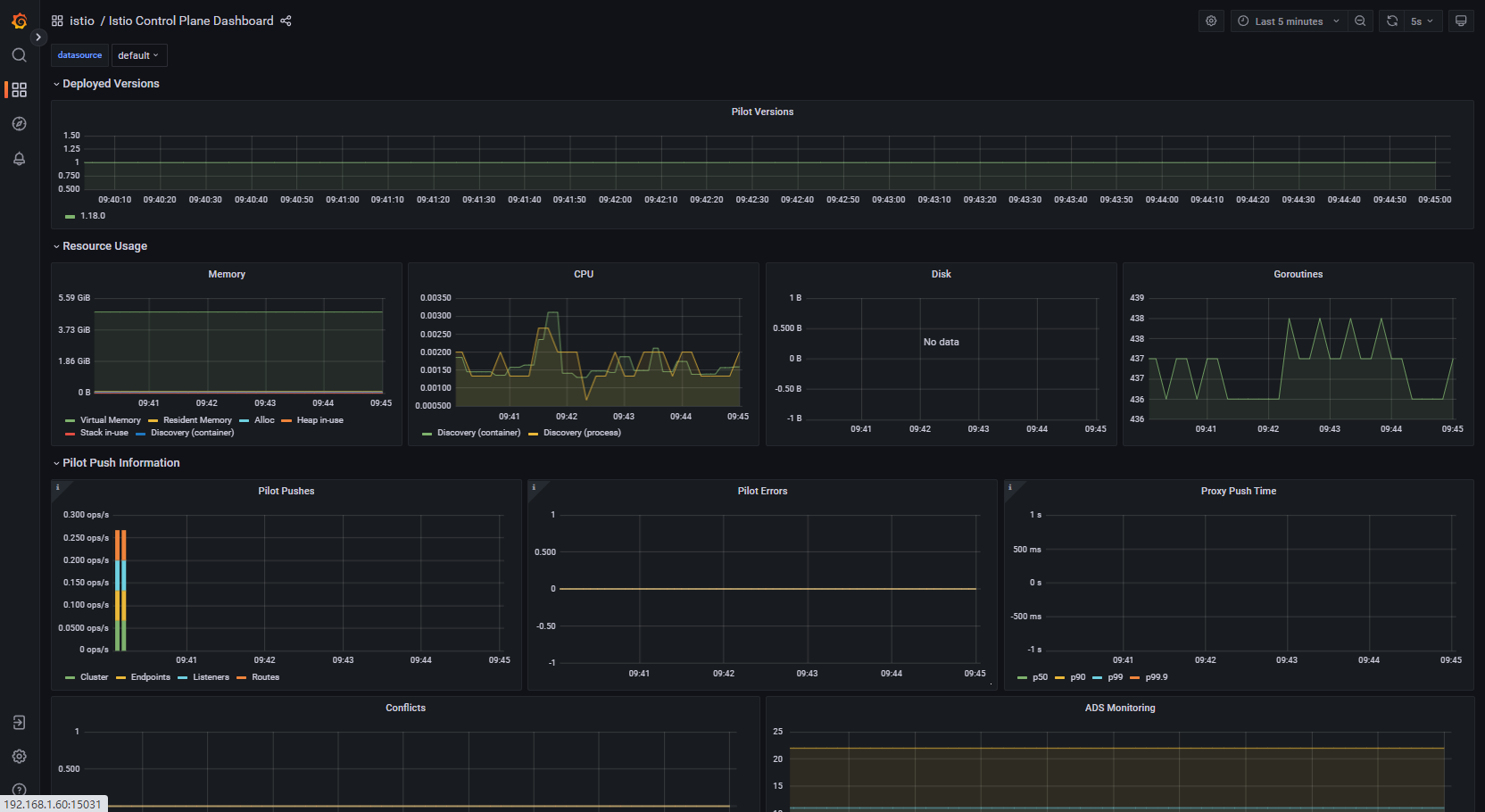
Task: Open color picker for 1.18.0 series swatch
Action: click(70, 216)
